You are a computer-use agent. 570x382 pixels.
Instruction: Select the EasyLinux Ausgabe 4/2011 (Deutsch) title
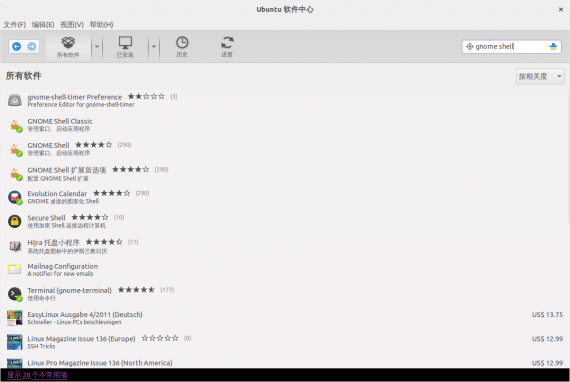[x=85, y=314]
